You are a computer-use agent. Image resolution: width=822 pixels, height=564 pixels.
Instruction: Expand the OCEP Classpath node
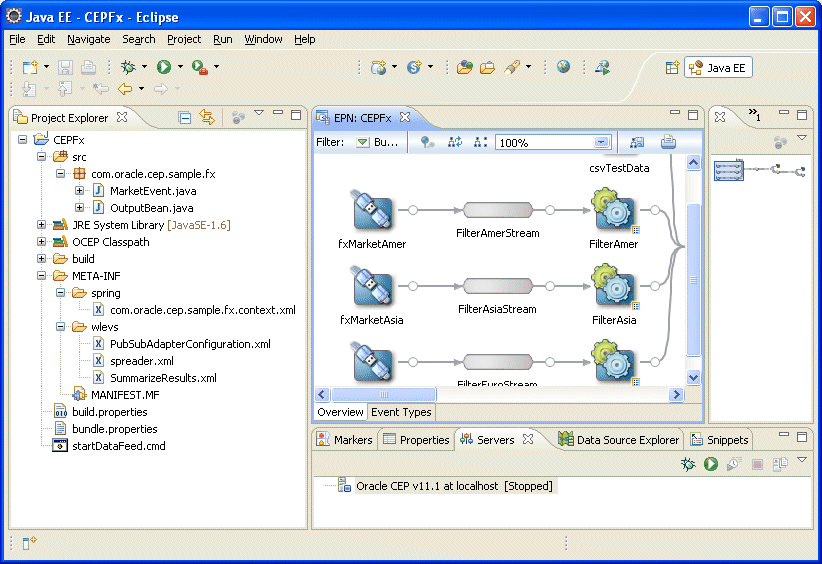41,242
